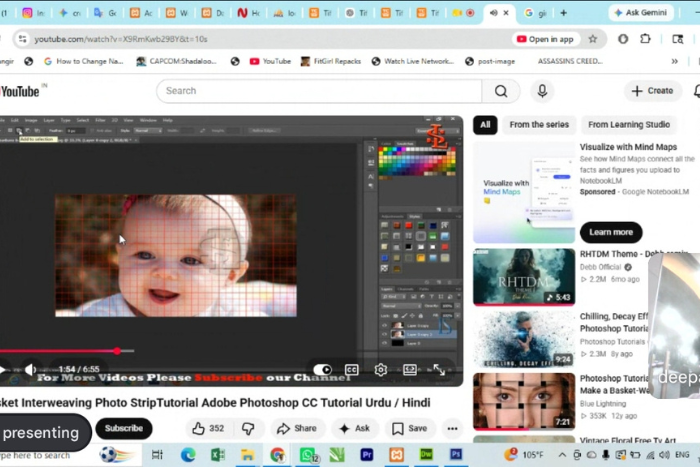This screenshot has height=467, width=700.
Task: Open XAMPP from the taskbar
Action: [396, 455]
